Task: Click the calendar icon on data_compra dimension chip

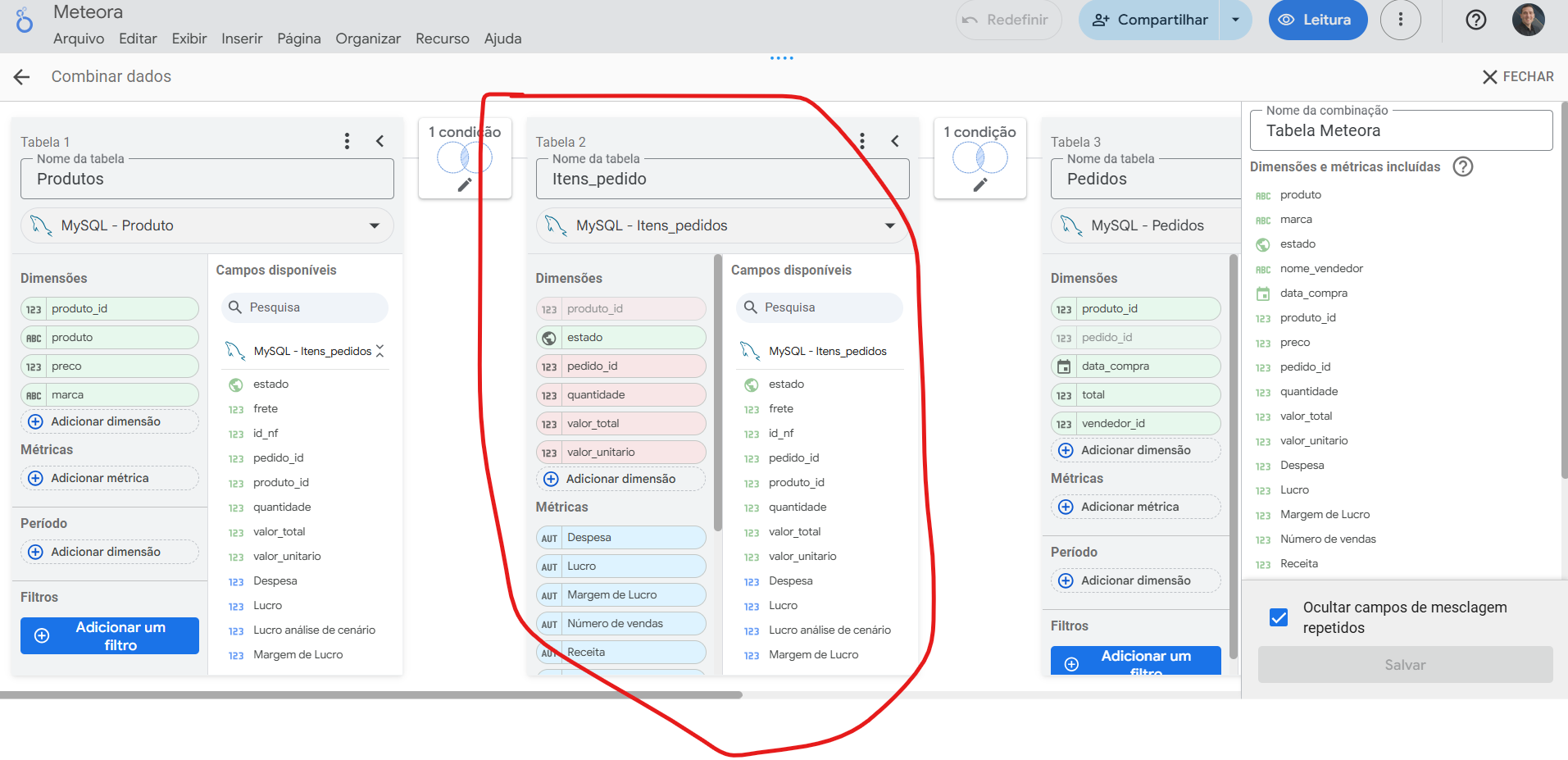Action: tap(1064, 366)
